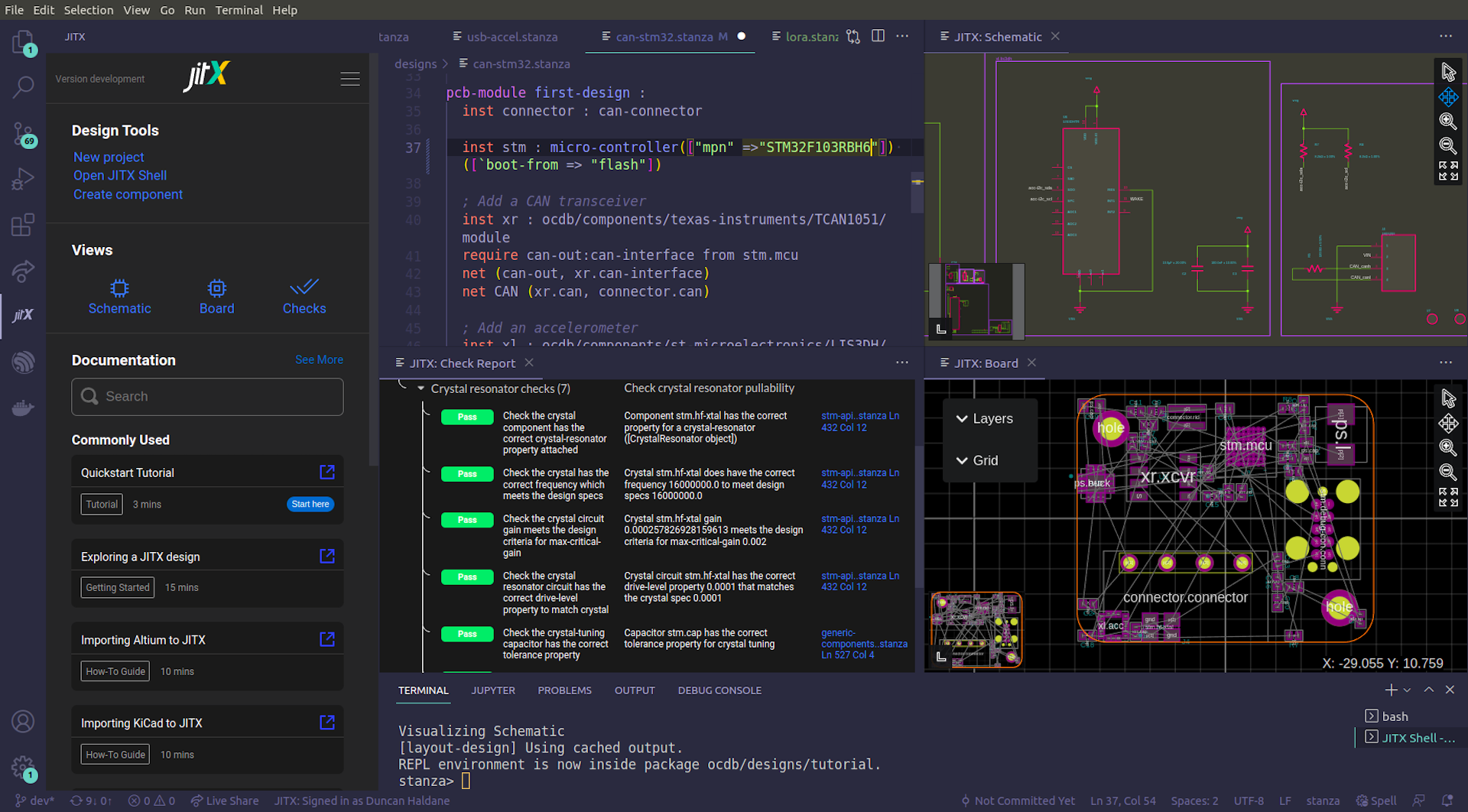Select the JITX Shell terminal entry

pyautogui.click(x=1411, y=738)
